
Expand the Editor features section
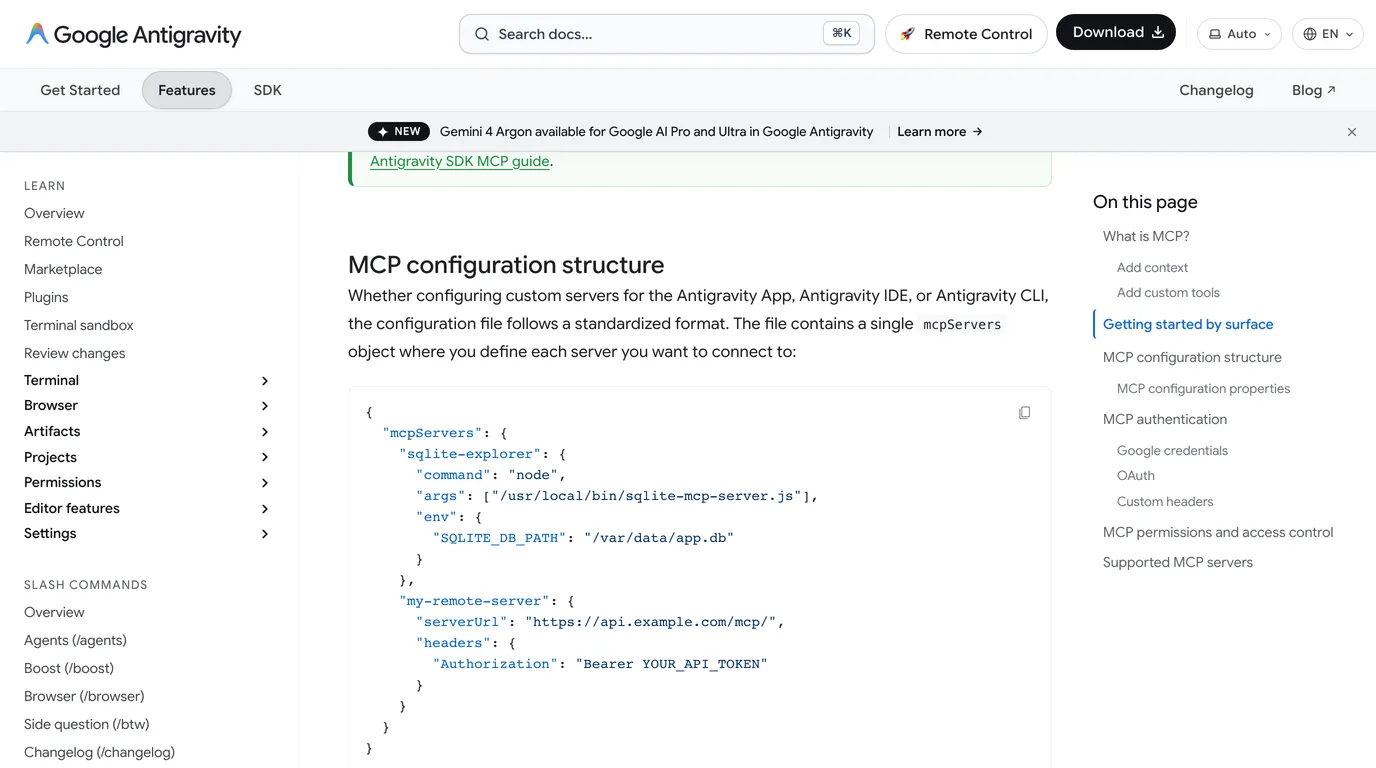click(x=147, y=508)
